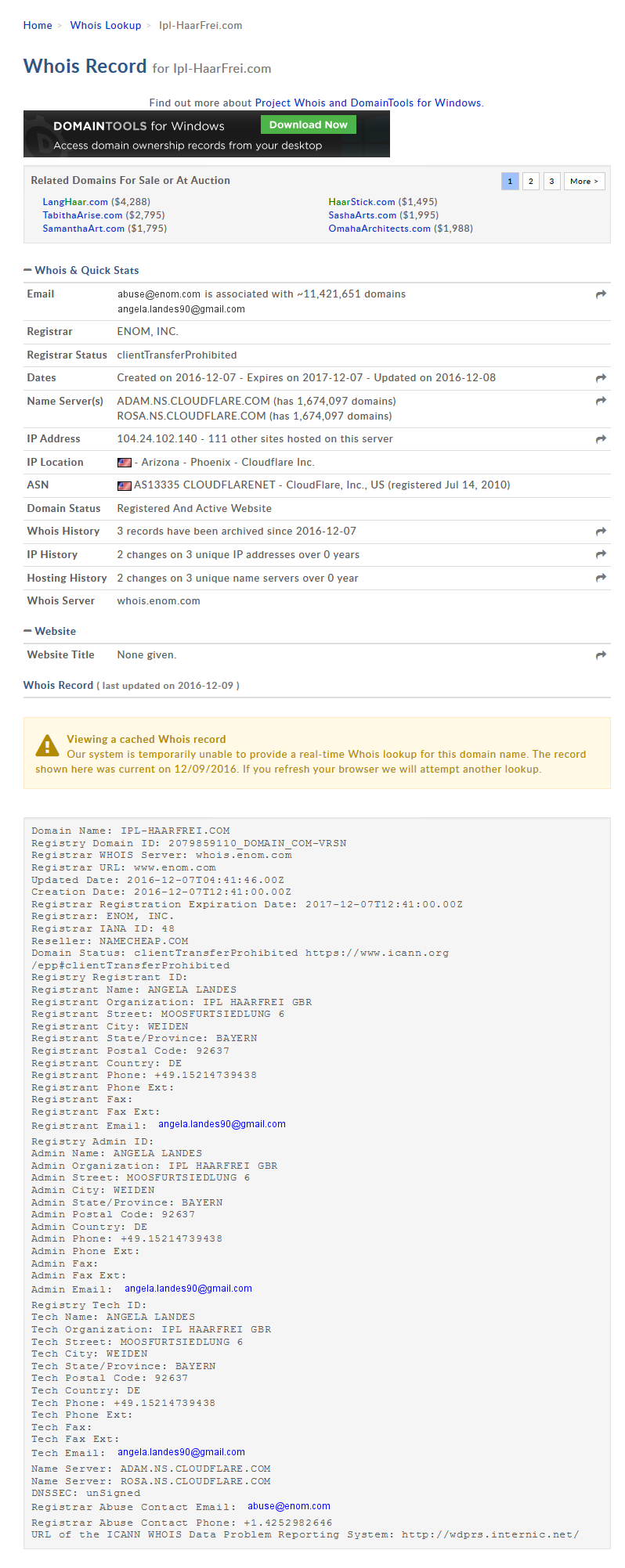This screenshot has height=1568, width=625.
Task: Select page 1 of related domains
Action: [x=510, y=181]
